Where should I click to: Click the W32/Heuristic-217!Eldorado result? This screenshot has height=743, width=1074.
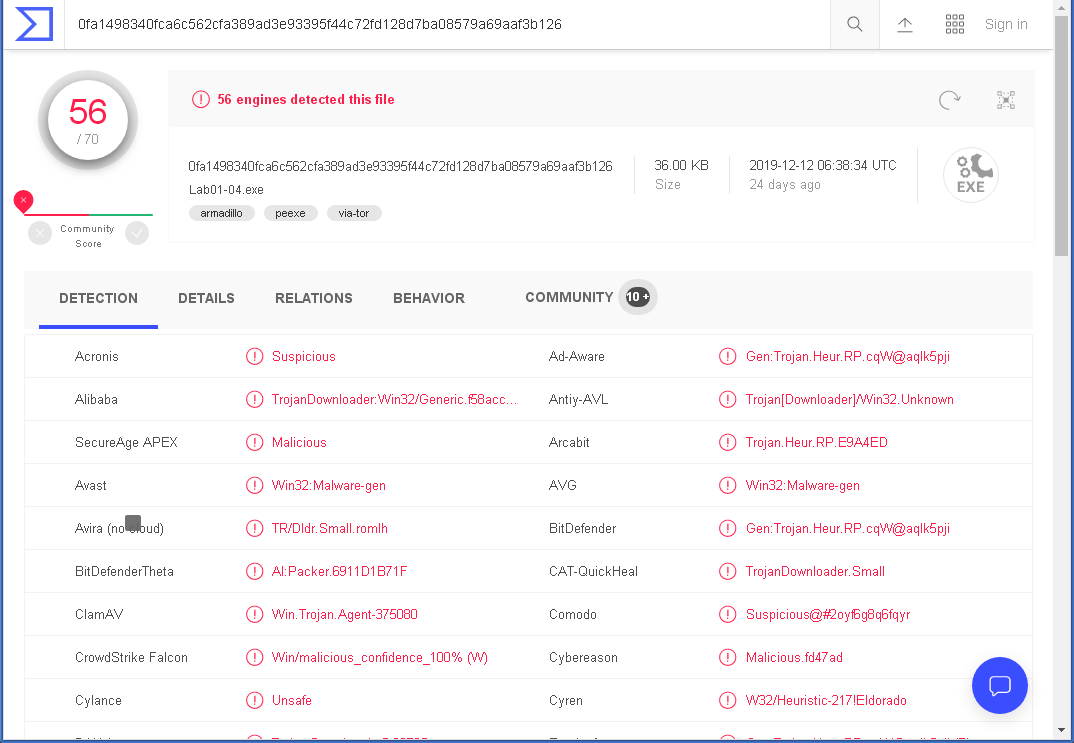click(x=826, y=701)
